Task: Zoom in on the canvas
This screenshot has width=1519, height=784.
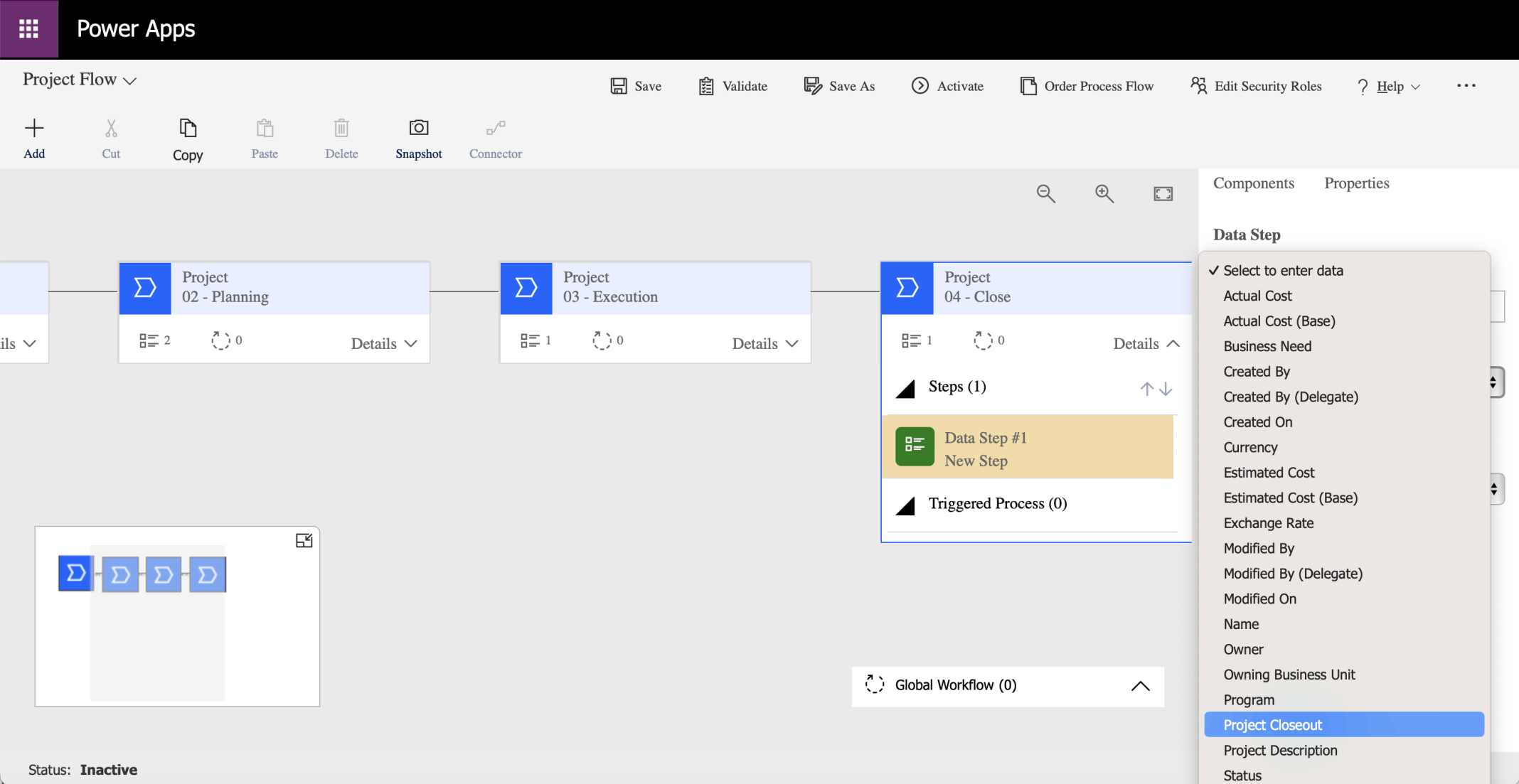Action: [x=1104, y=193]
